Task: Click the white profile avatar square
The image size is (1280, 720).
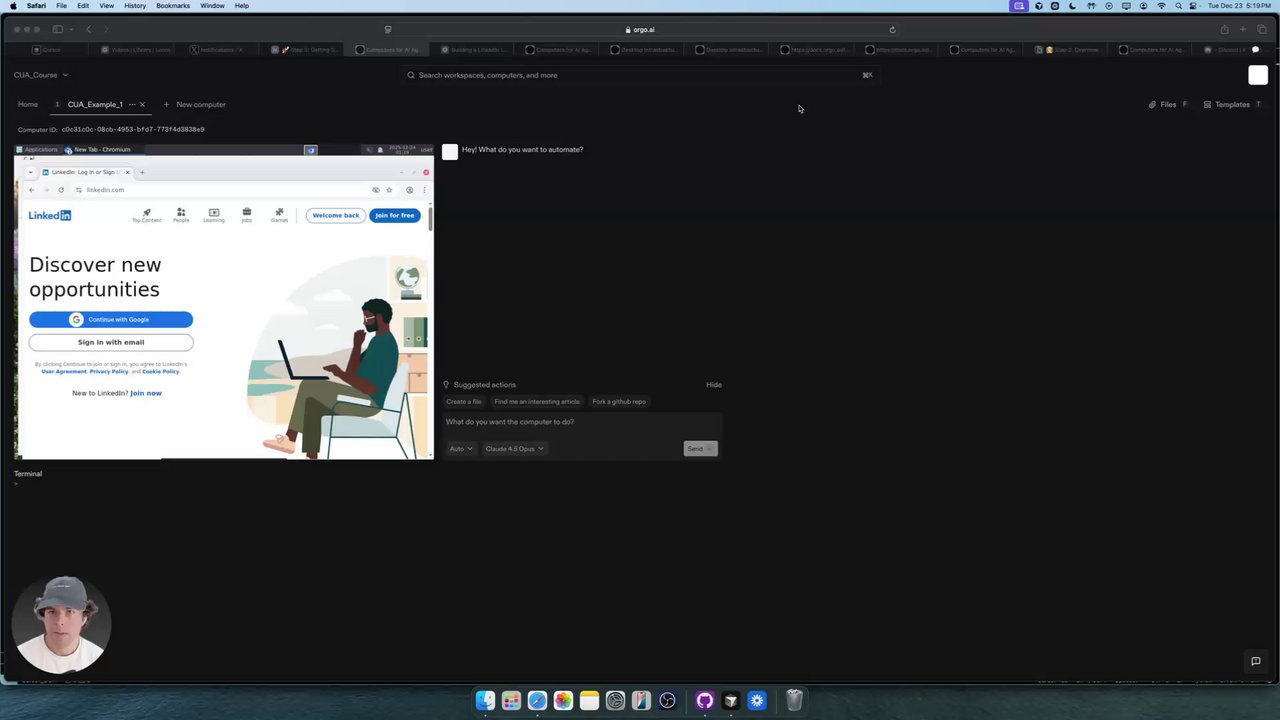Action: (x=1258, y=75)
